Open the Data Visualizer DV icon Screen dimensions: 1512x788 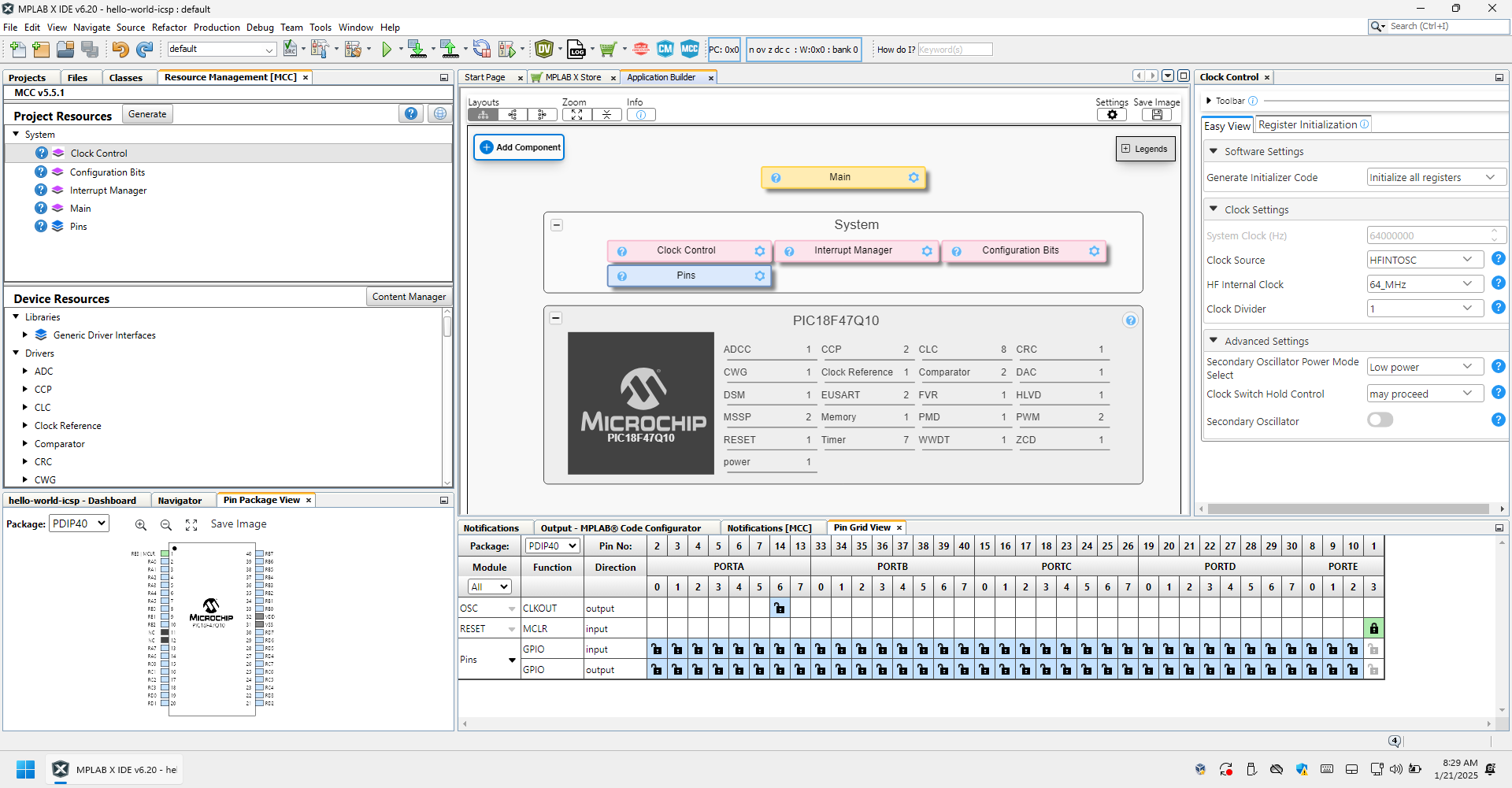(544, 50)
